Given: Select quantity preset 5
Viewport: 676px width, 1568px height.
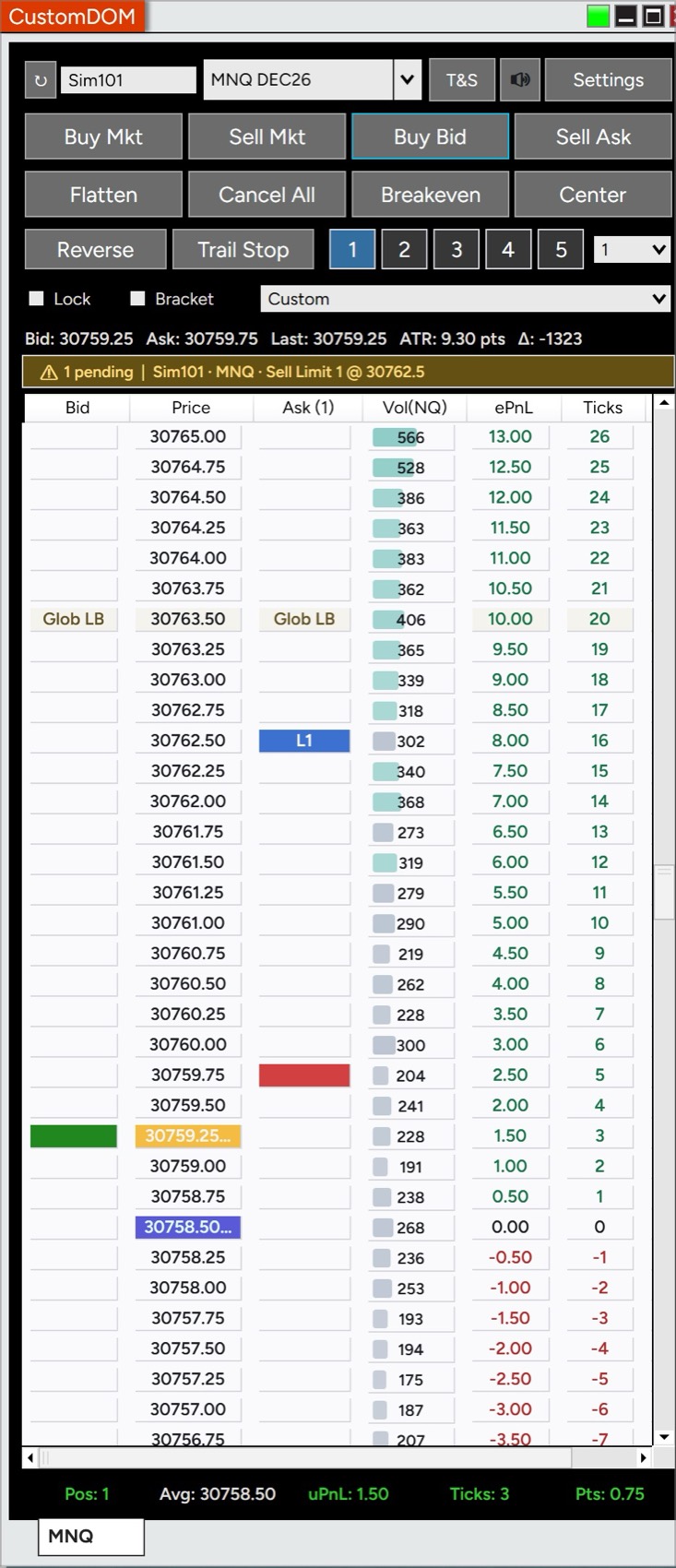Looking at the screenshot, I should pos(561,250).
